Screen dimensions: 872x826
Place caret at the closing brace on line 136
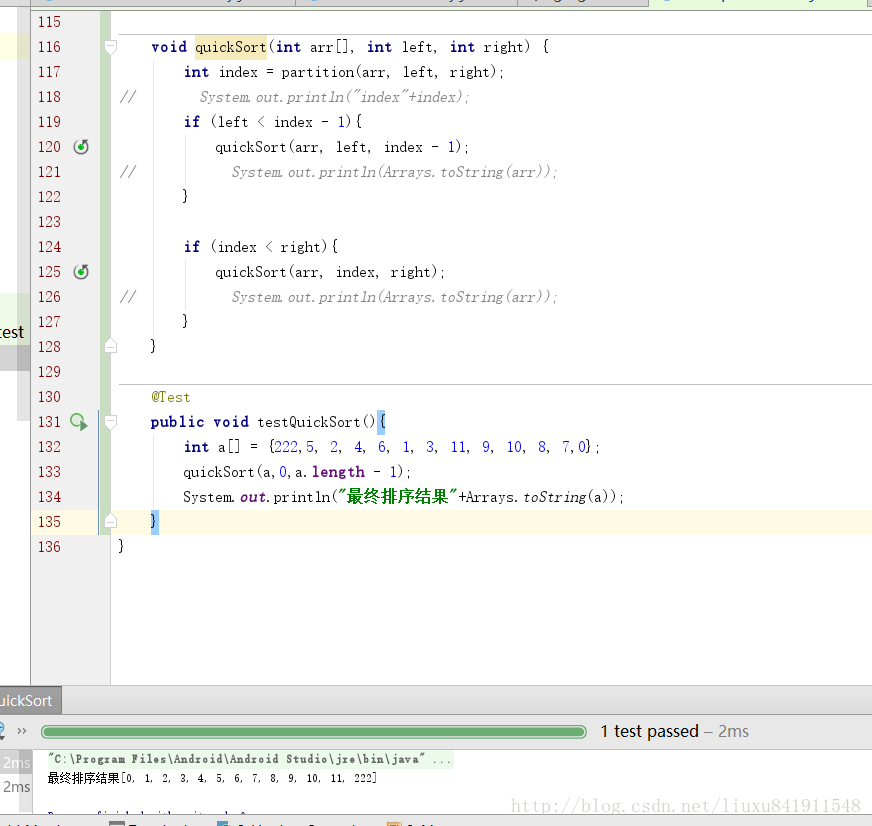pyautogui.click(x=121, y=546)
